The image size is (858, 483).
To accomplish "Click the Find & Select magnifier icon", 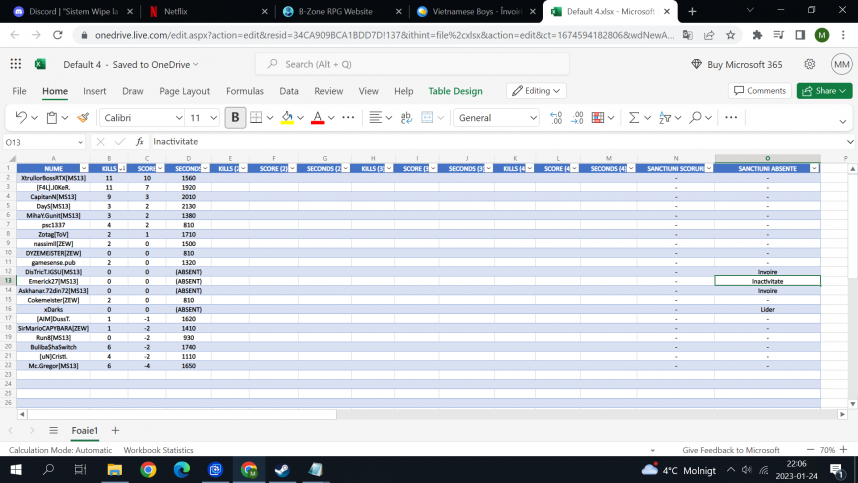I will [x=695, y=118].
